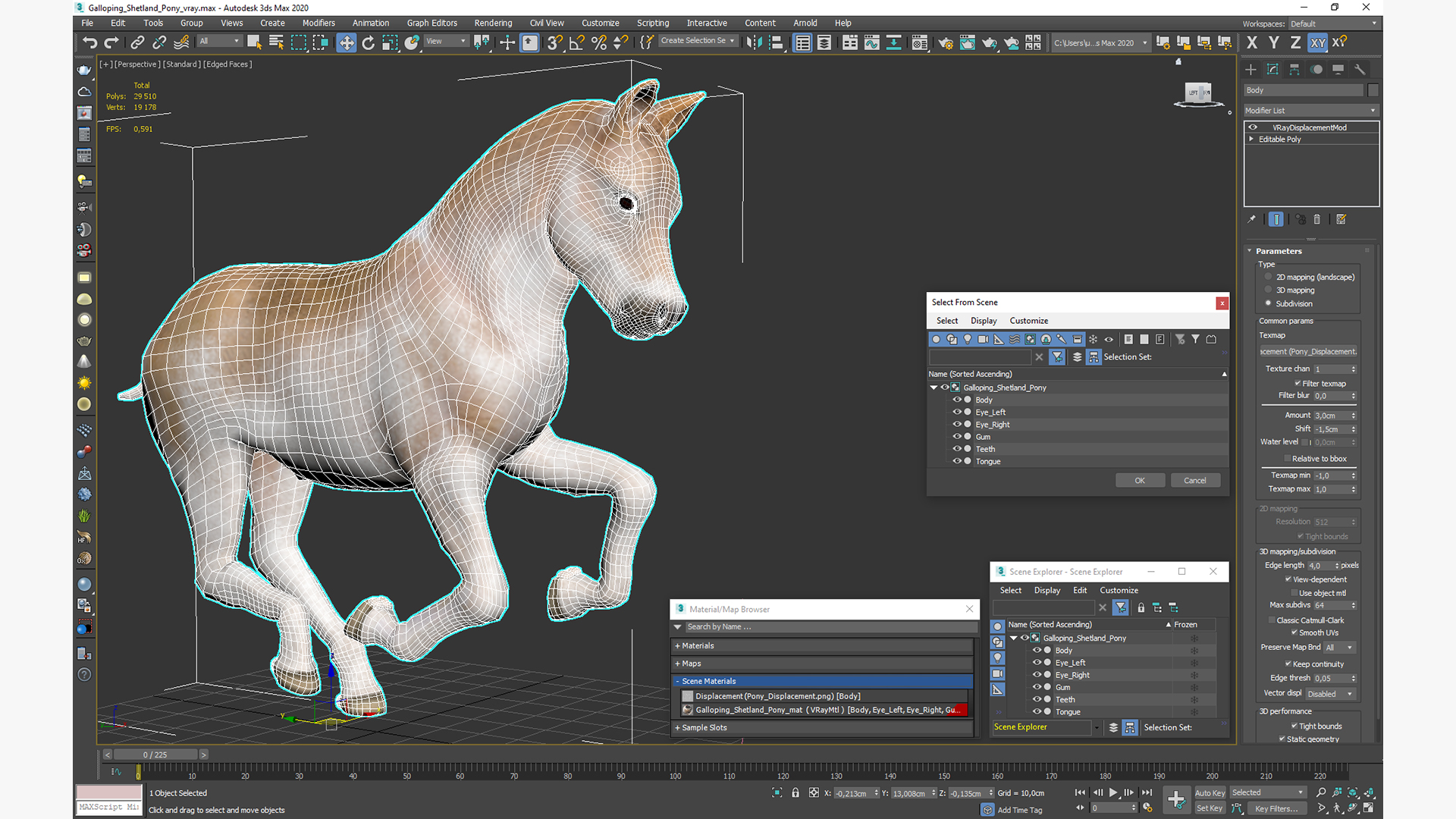Toggle the Percent Snap tool
This screenshot has height=819, width=1456.
click(x=599, y=42)
